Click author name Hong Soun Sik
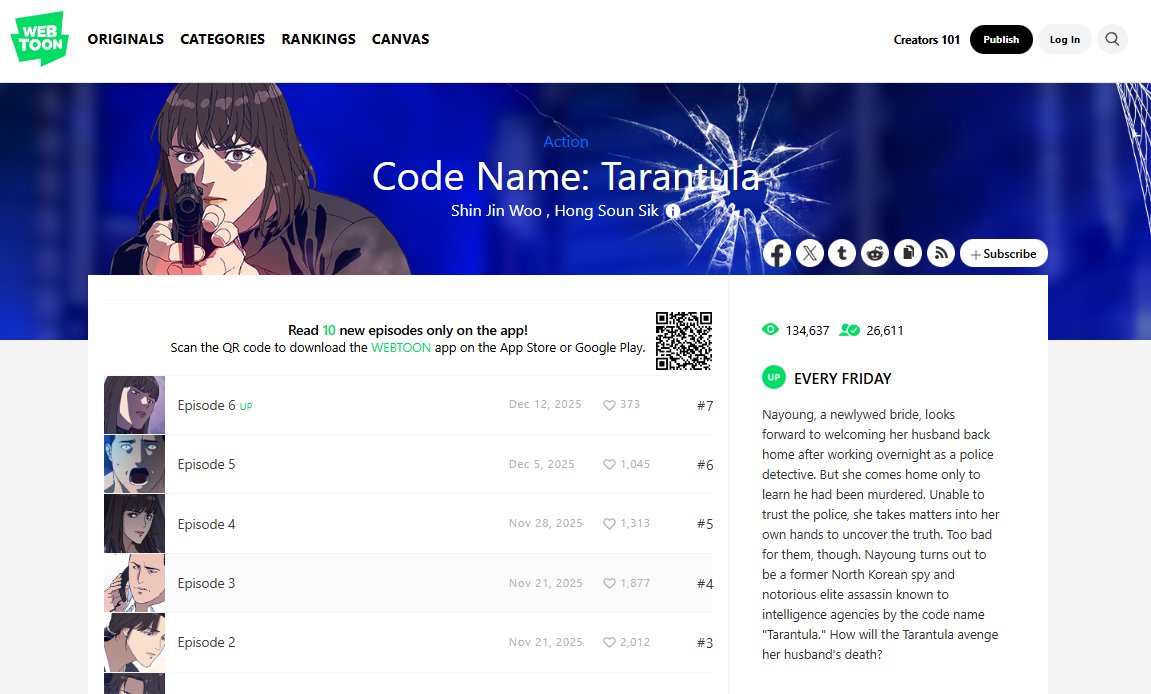Viewport: 1151px width, 694px height. (606, 211)
